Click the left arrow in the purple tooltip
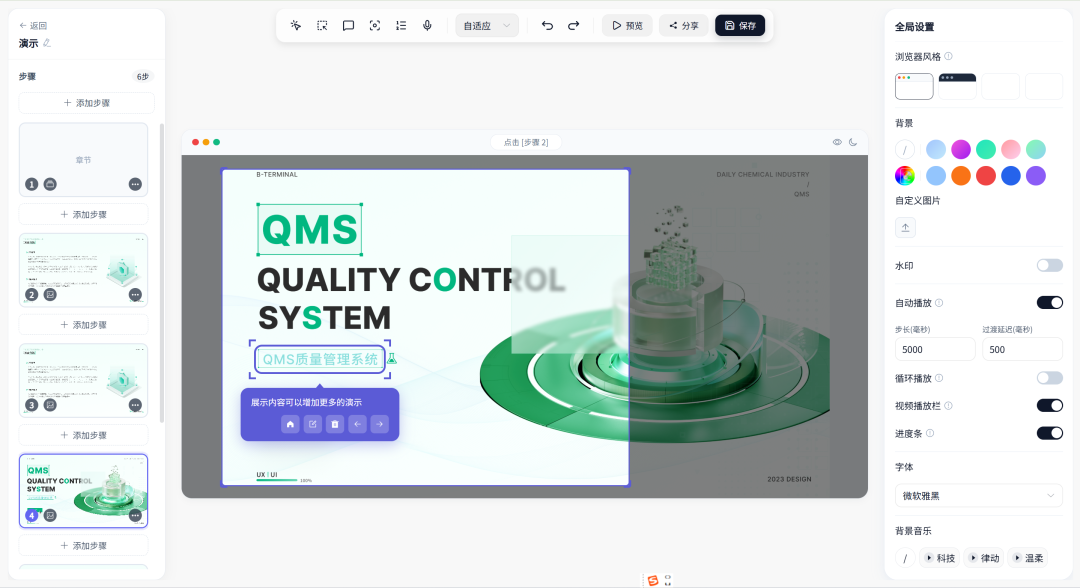Viewport: 1080px width, 588px height. (357, 424)
